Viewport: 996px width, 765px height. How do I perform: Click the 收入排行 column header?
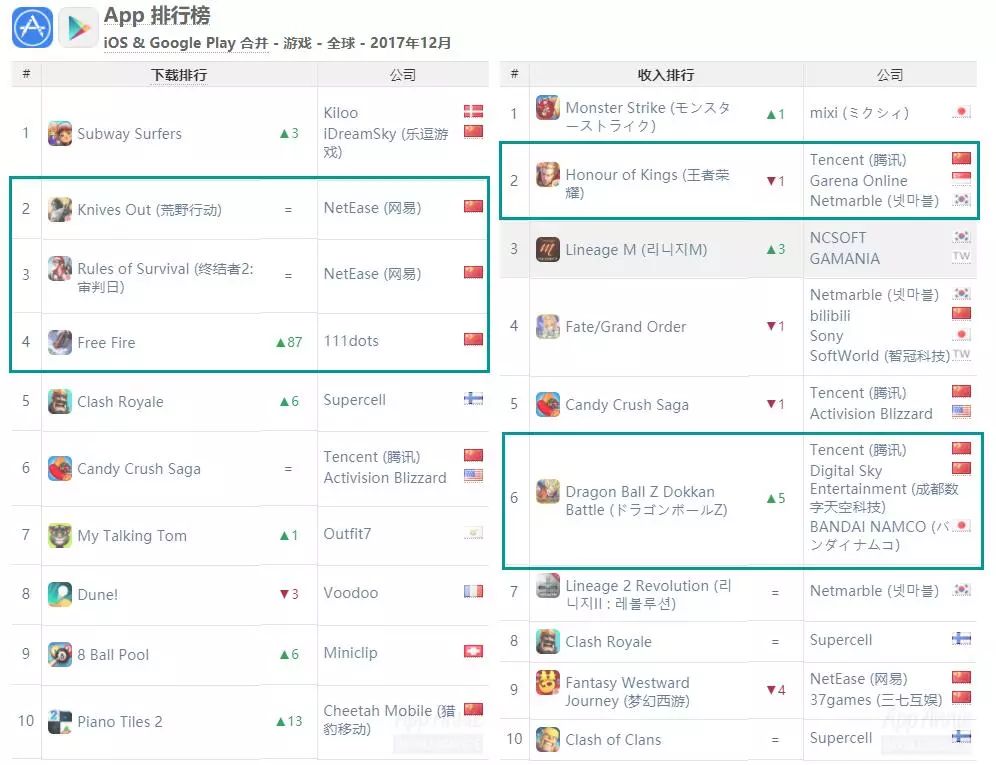[x=666, y=75]
